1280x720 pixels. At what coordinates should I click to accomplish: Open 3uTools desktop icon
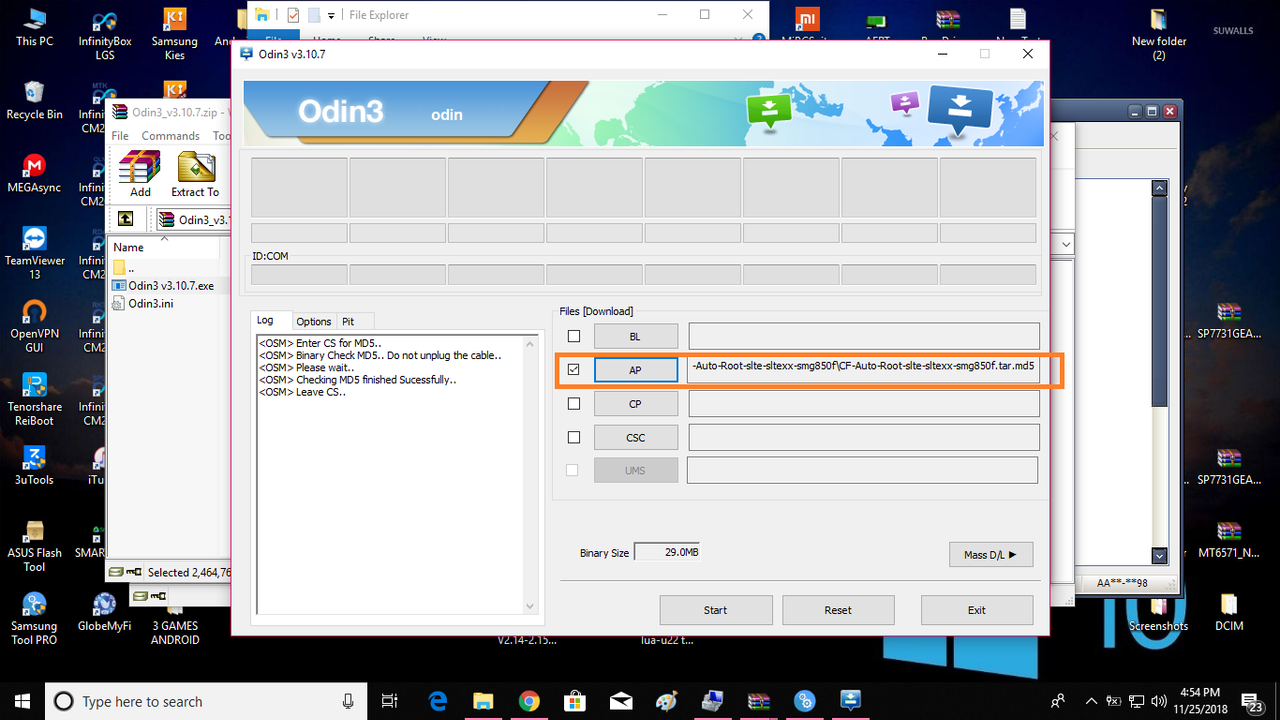click(x=34, y=465)
